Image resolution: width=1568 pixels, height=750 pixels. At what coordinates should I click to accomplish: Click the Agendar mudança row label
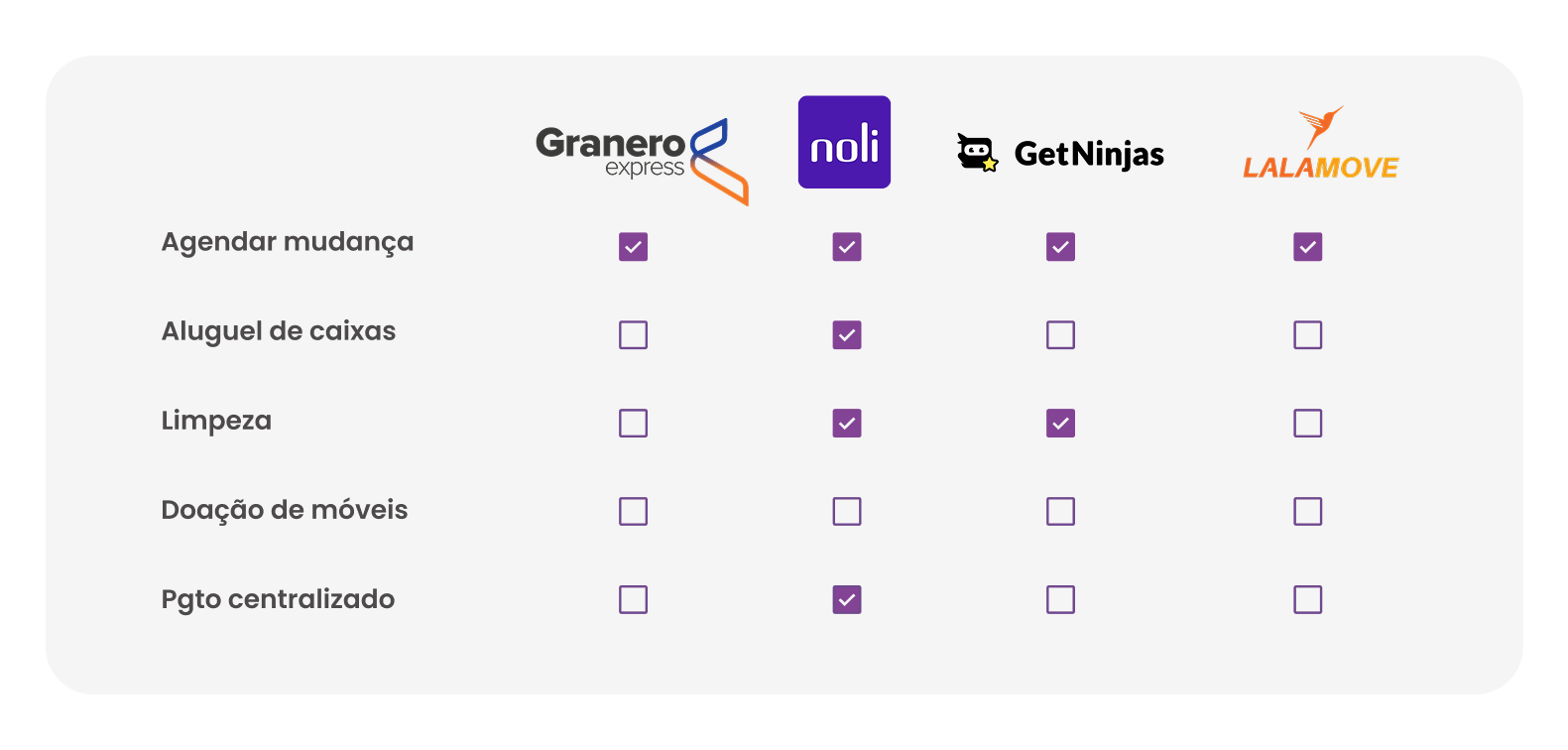click(x=288, y=243)
